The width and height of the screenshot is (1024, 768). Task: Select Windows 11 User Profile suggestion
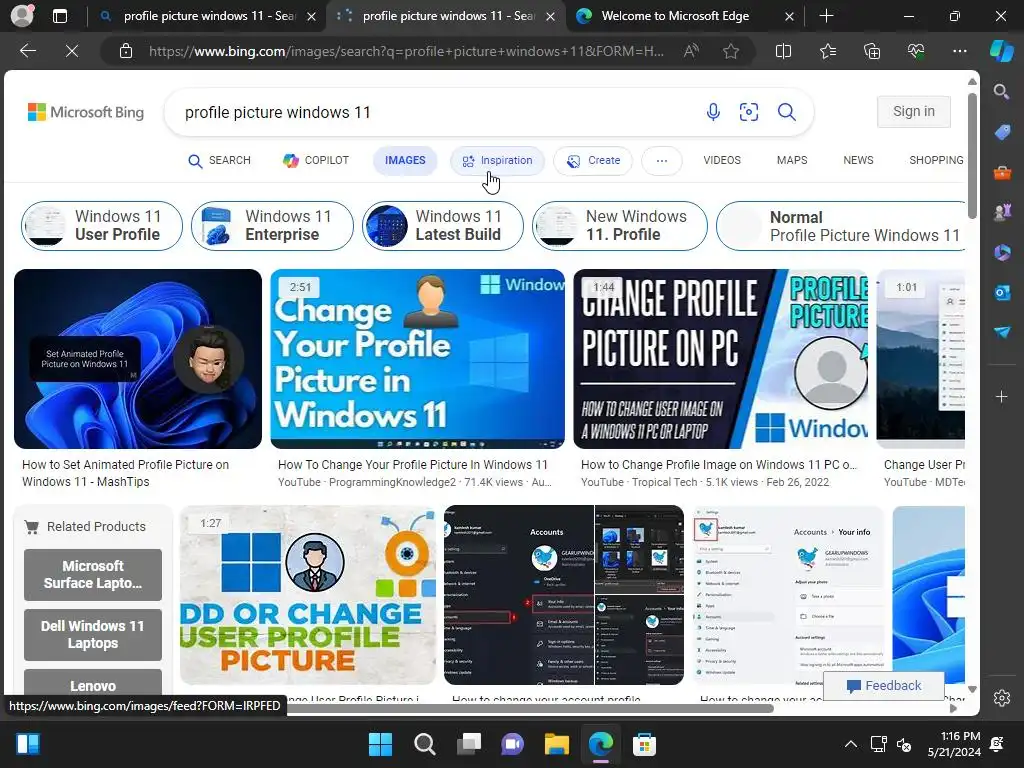102,226
